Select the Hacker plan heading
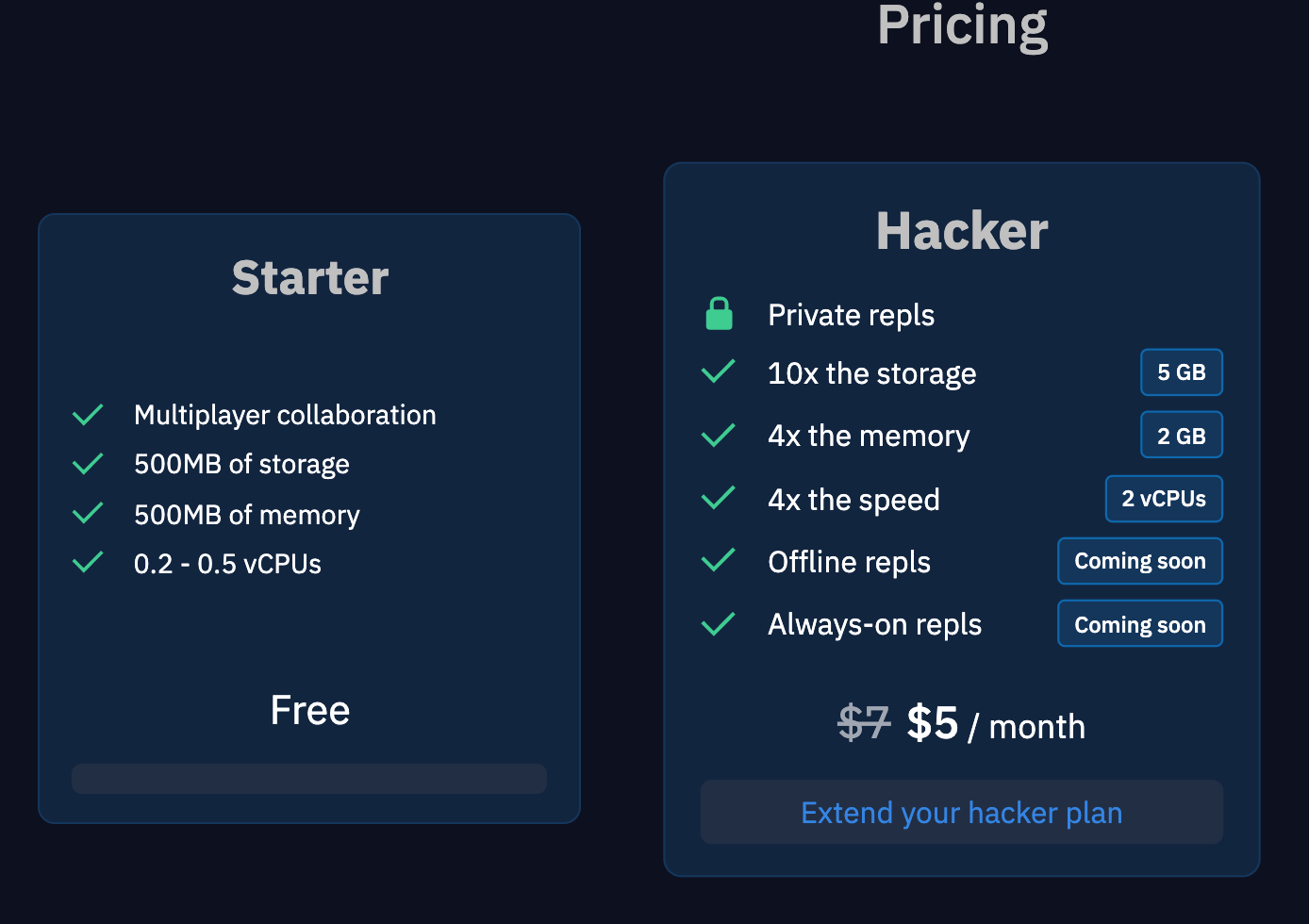The image size is (1309, 924). 962,231
